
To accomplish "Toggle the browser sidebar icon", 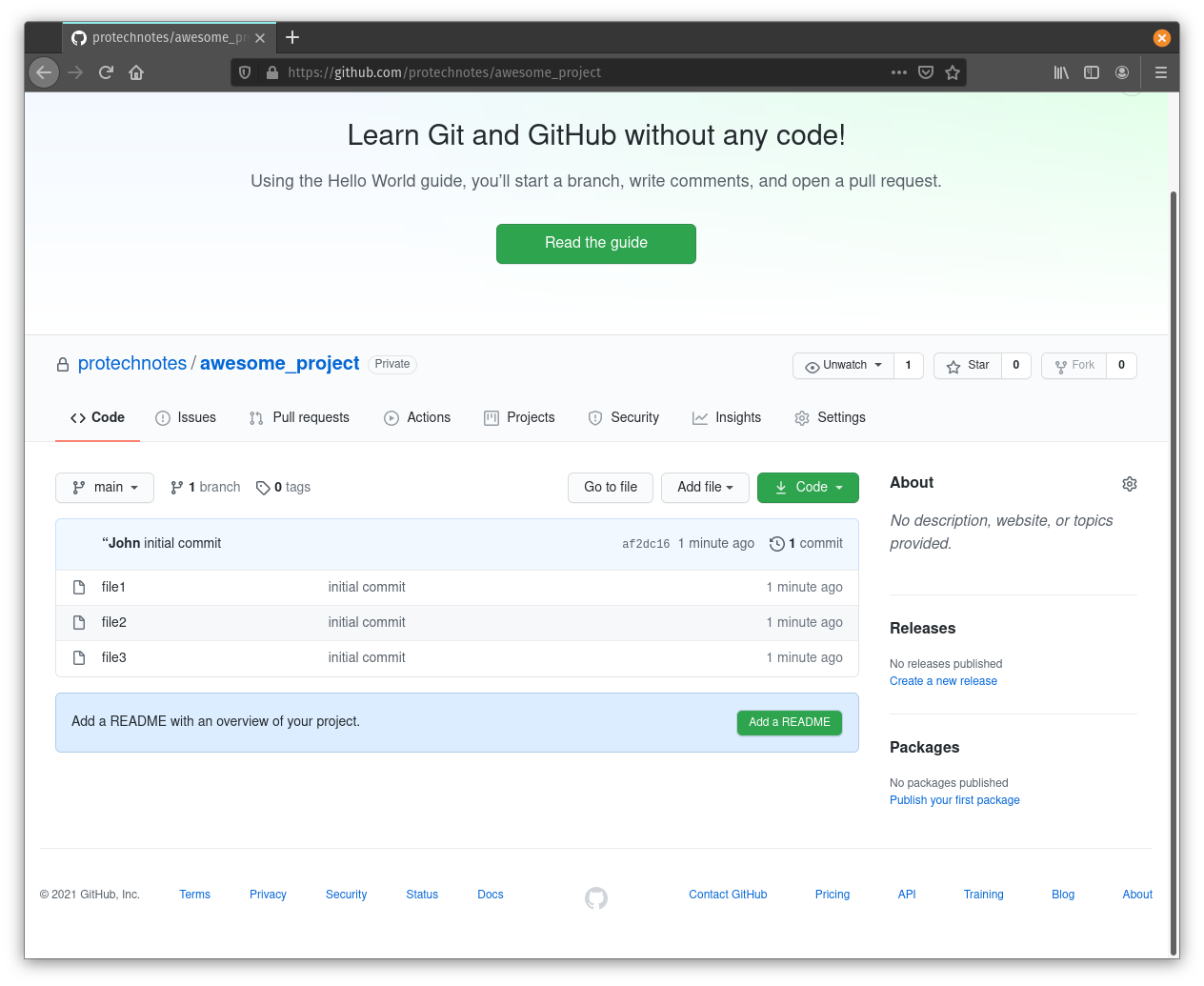I will (1092, 72).
